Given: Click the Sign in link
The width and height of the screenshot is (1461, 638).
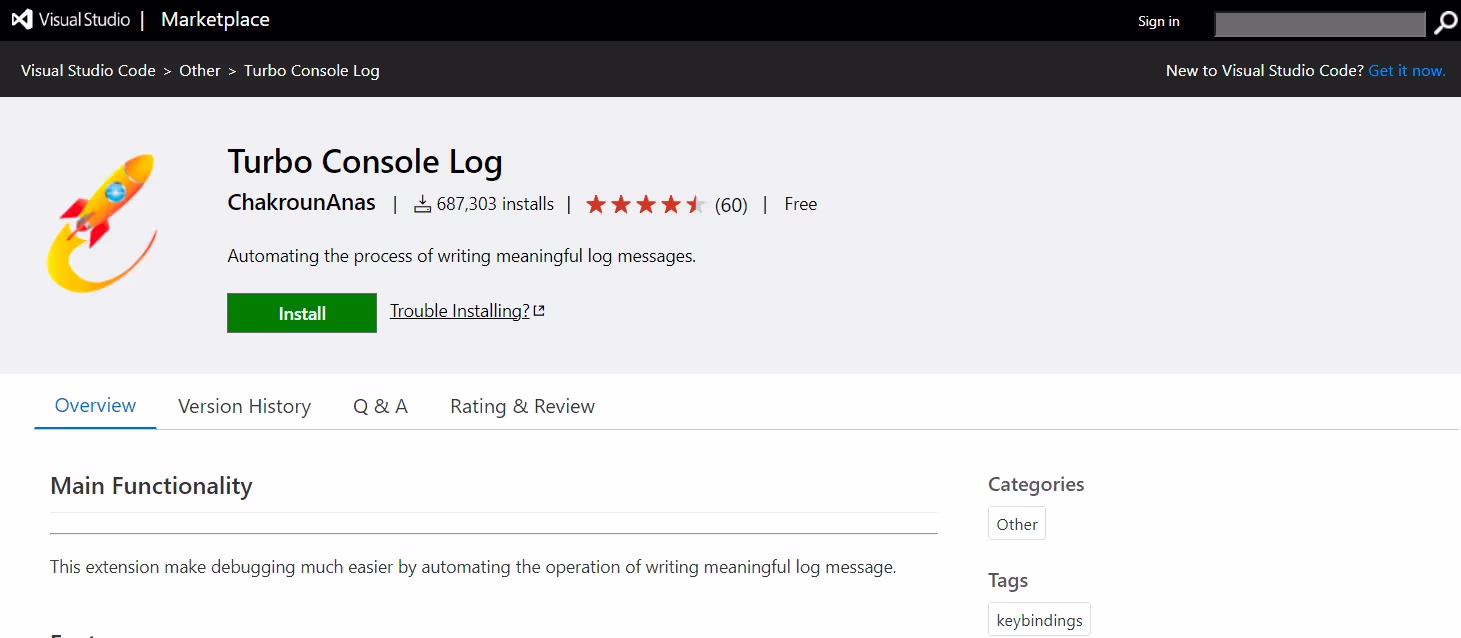Looking at the screenshot, I should click(1158, 21).
